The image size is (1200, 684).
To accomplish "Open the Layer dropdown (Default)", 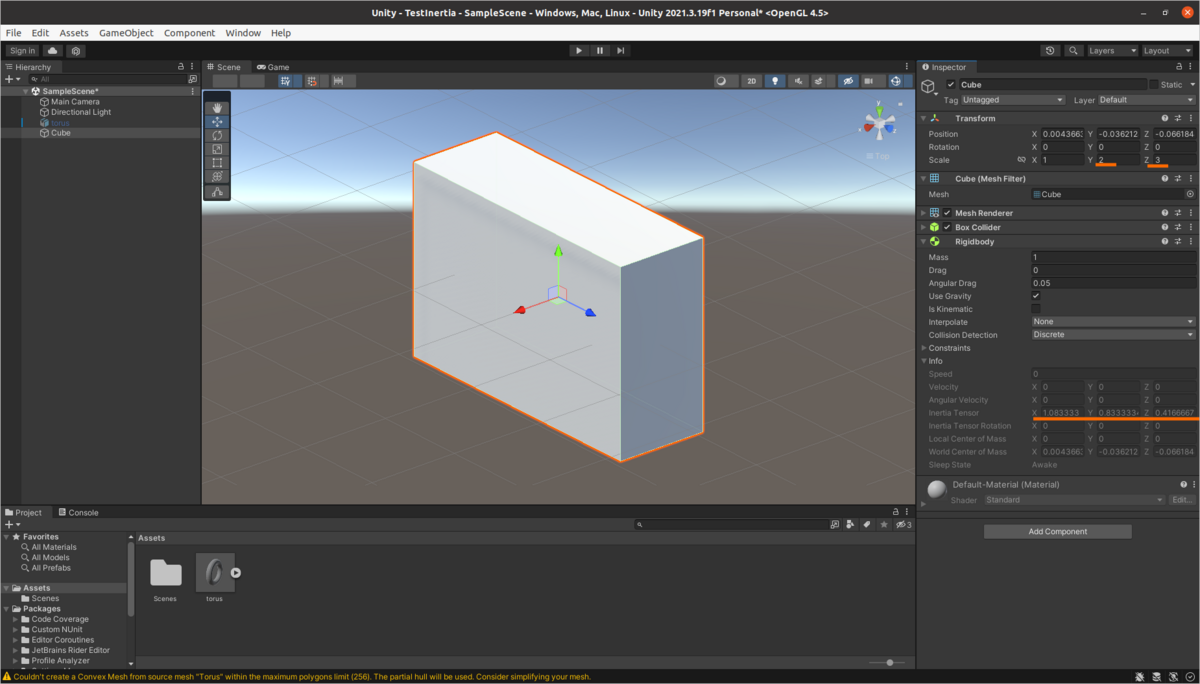I will coord(1146,100).
